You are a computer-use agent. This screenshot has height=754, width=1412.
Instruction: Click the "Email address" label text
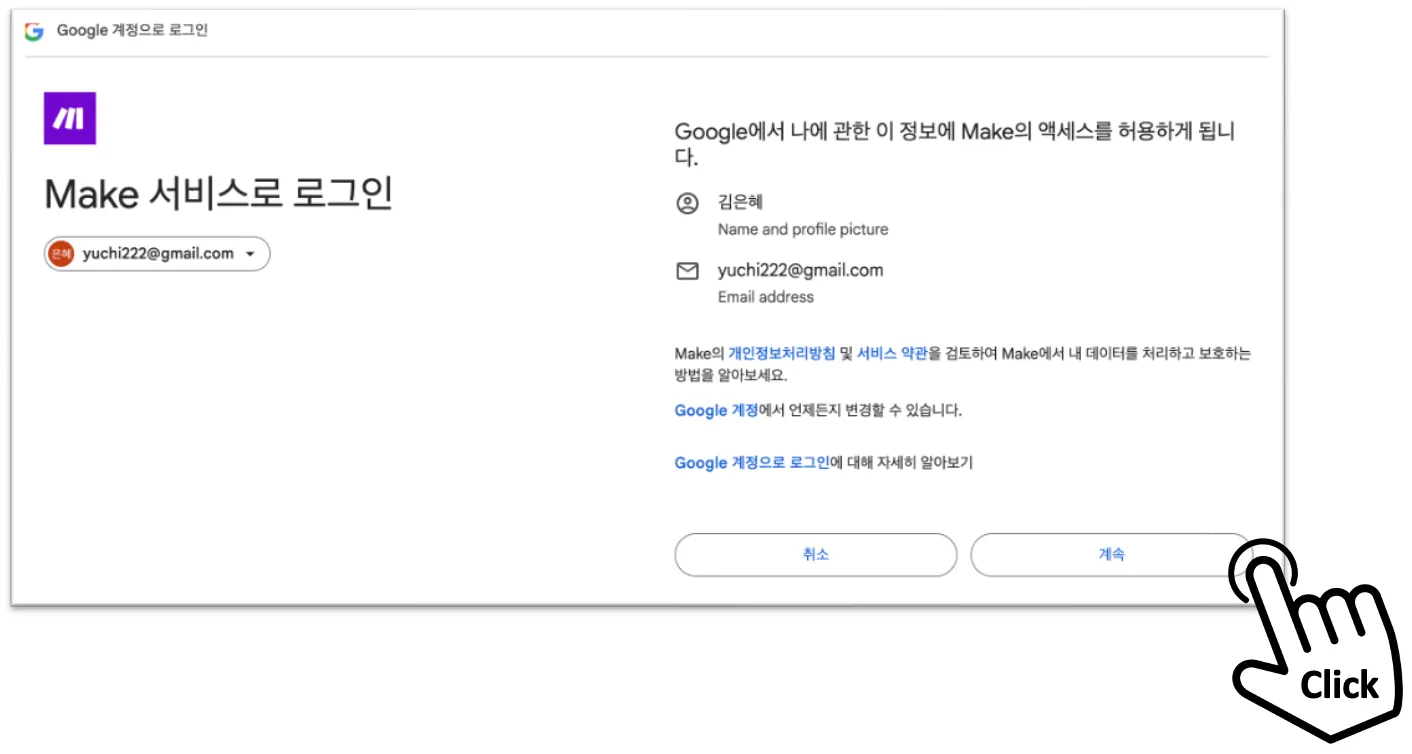[x=766, y=297]
